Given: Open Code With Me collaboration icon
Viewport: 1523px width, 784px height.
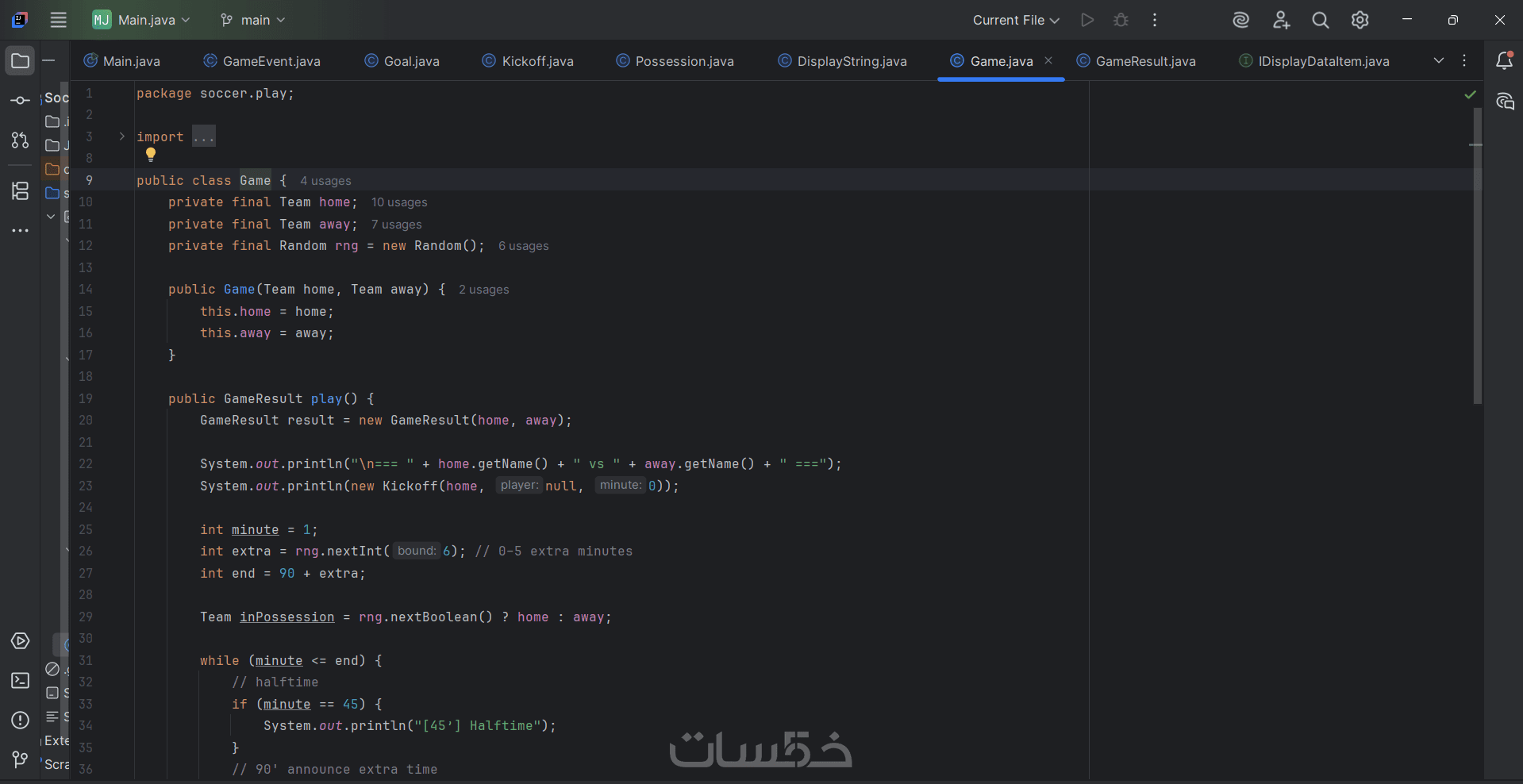Looking at the screenshot, I should click(1281, 20).
